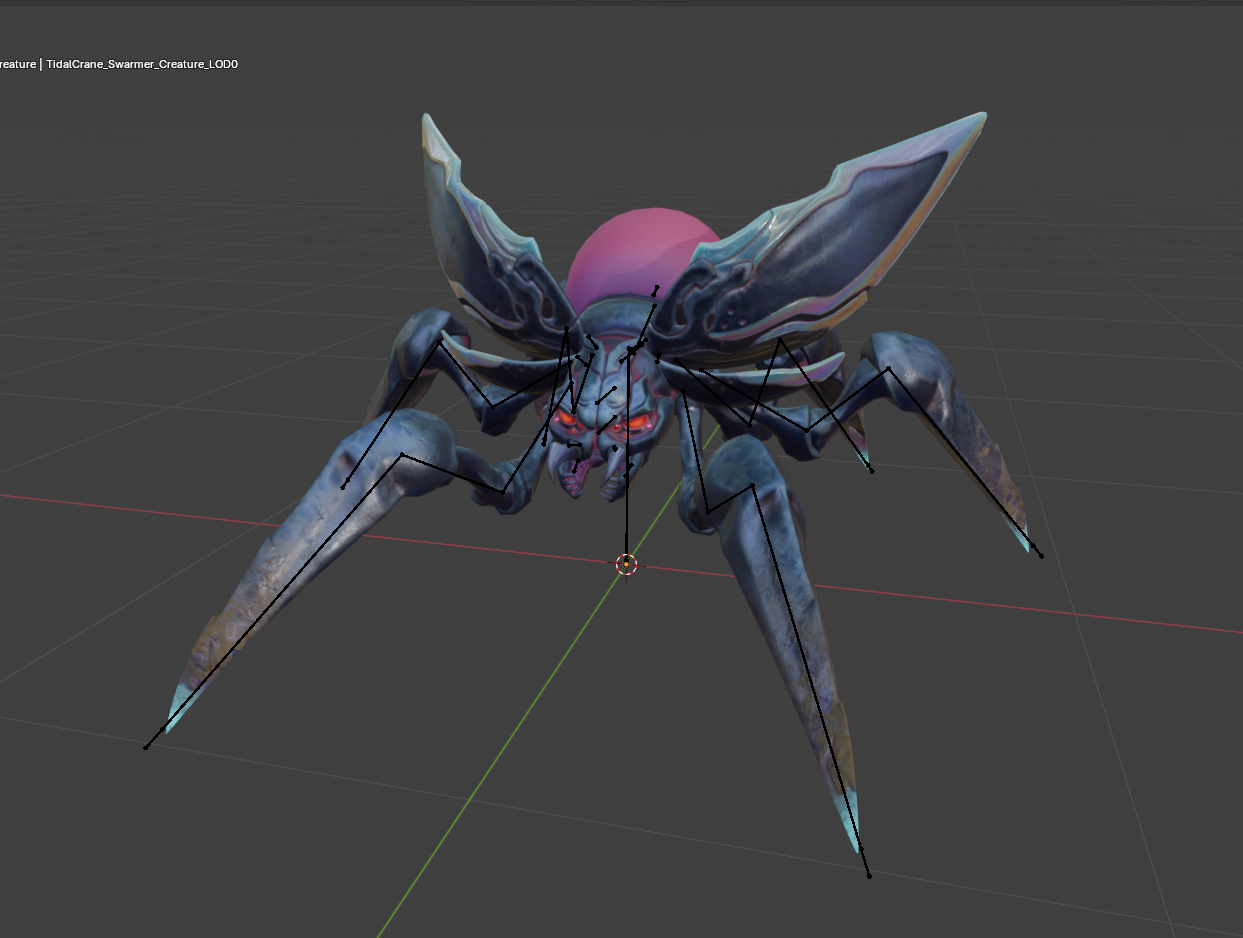Select the rear-left leg knee bone joint
This screenshot has width=1243, height=938.
(439, 343)
